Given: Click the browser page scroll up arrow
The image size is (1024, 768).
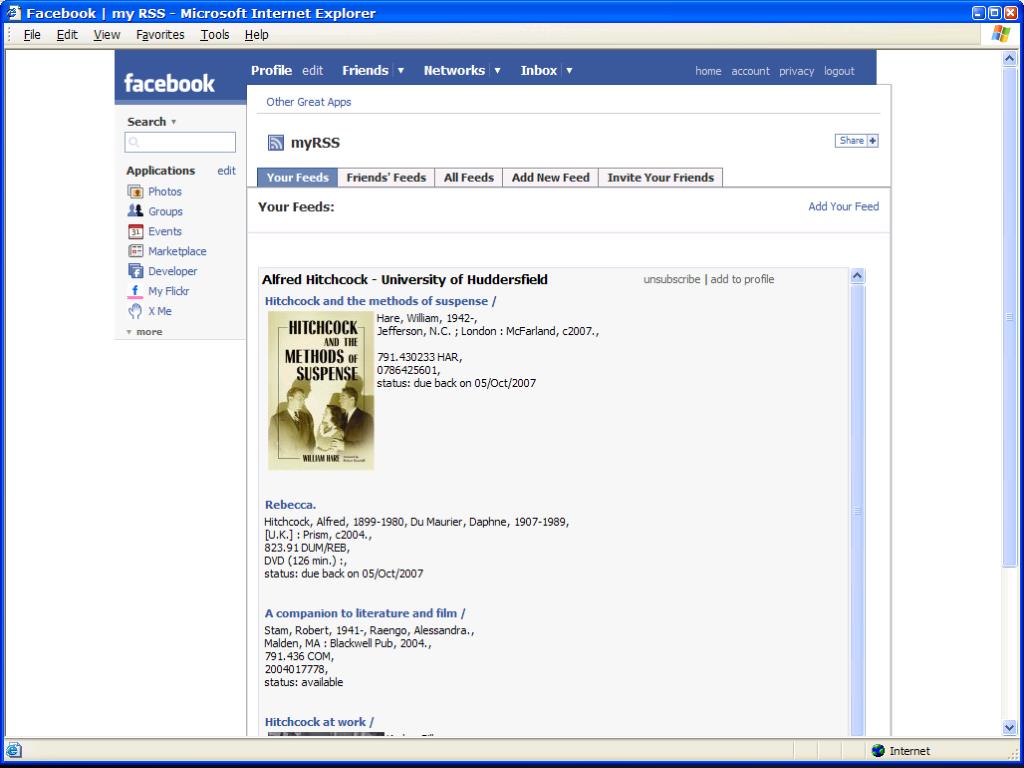Looking at the screenshot, I should (1009, 58).
